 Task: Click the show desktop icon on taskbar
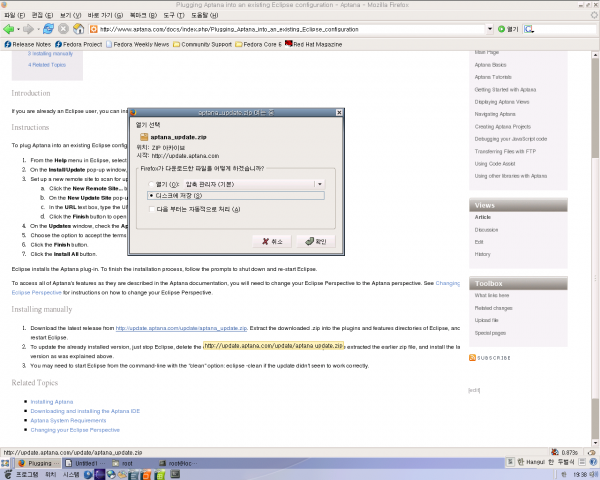coord(5,463)
